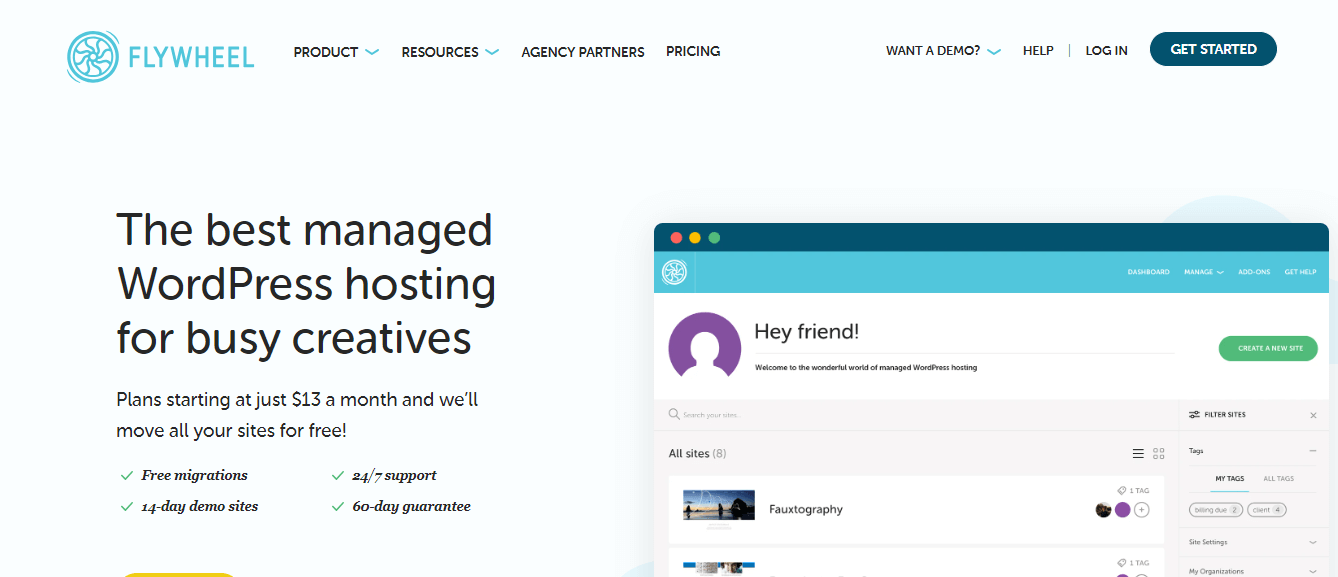Image resolution: width=1338 pixels, height=577 pixels.
Task: Close the Filter Sites panel
Action: click(x=1313, y=415)
